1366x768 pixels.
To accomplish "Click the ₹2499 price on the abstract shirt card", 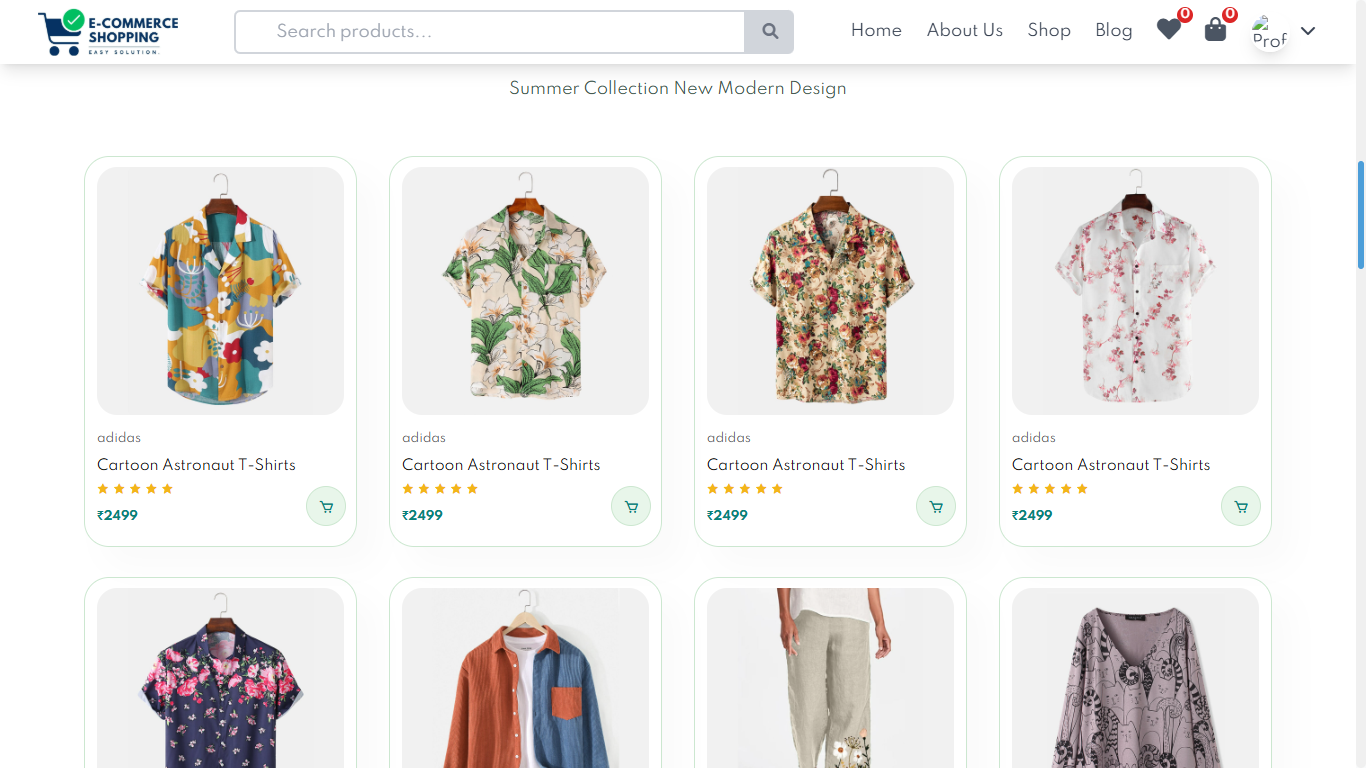I will 117,515.
